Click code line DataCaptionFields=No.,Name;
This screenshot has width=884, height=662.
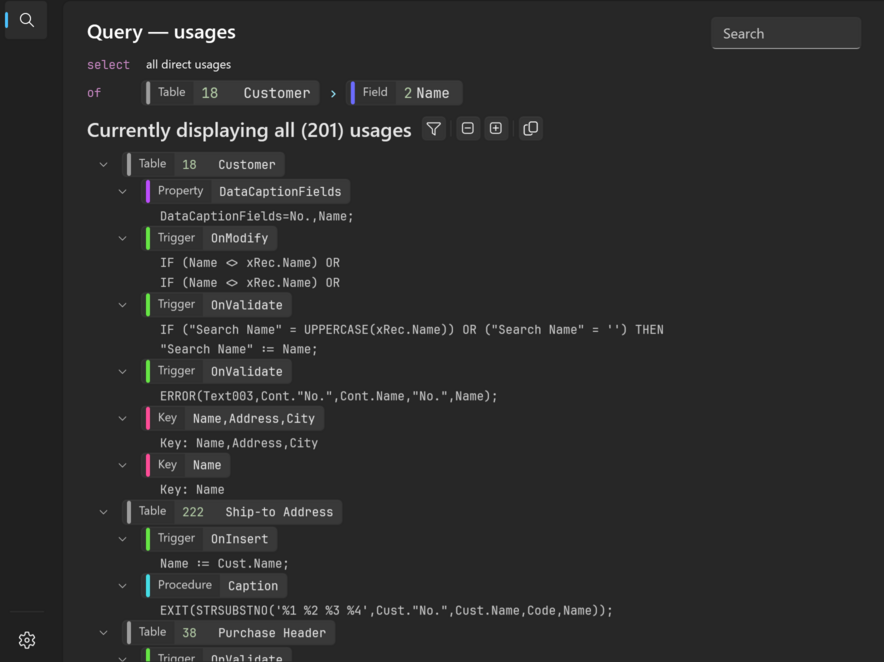(257, 217)
